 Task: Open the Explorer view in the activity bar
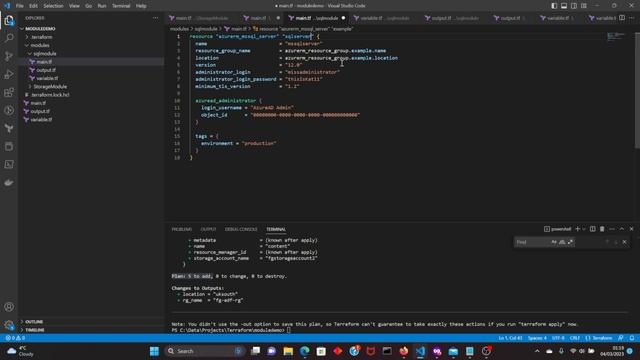point(9,20)
